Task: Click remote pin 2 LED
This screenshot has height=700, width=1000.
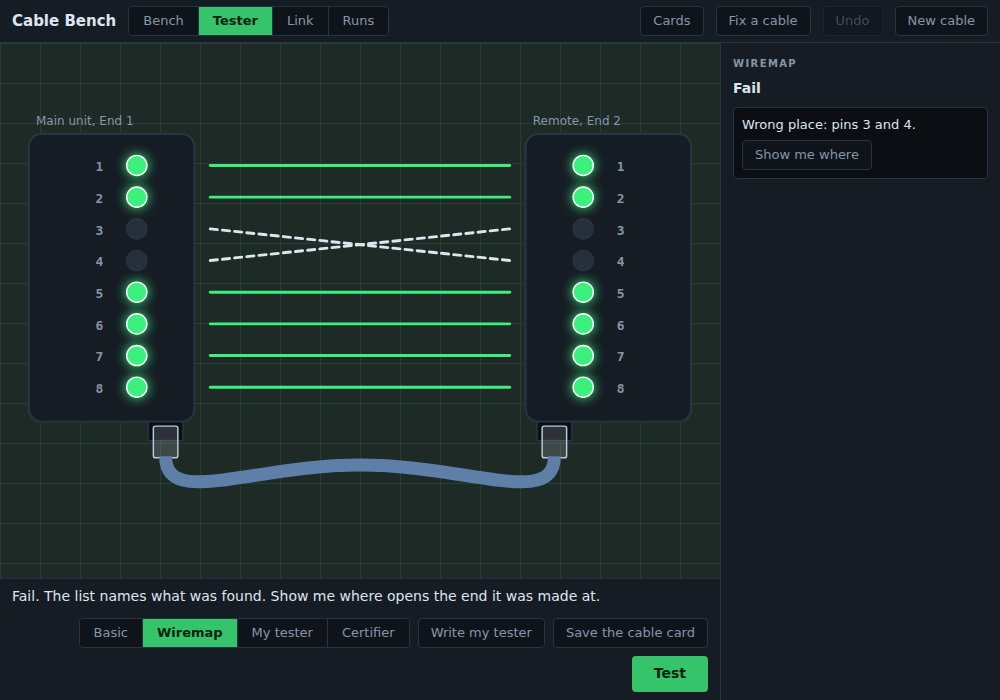Action: pyautogui.click(x=583, y=198)
